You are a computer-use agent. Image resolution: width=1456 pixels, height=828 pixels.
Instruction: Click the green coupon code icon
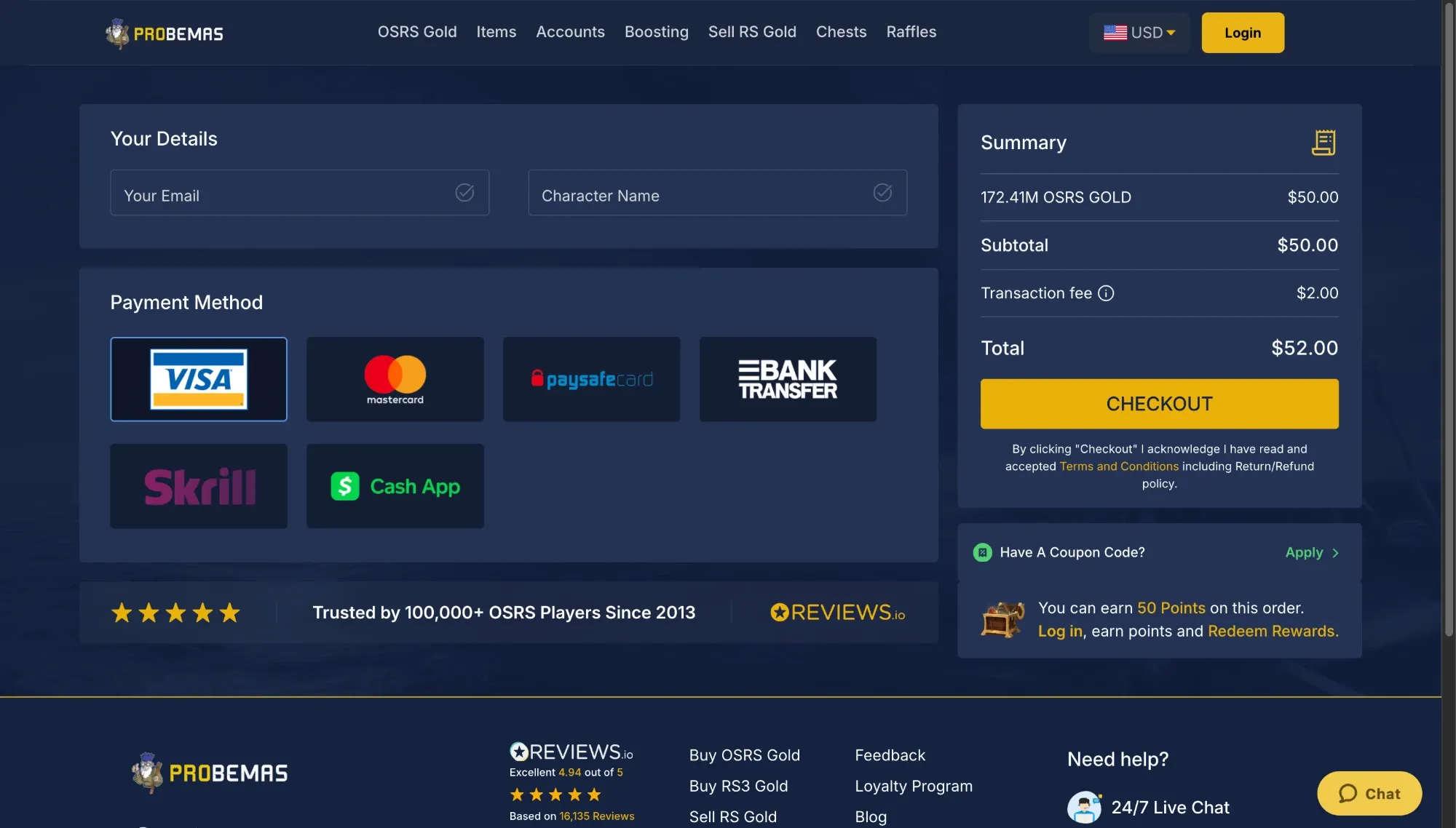tap(982, 553)
